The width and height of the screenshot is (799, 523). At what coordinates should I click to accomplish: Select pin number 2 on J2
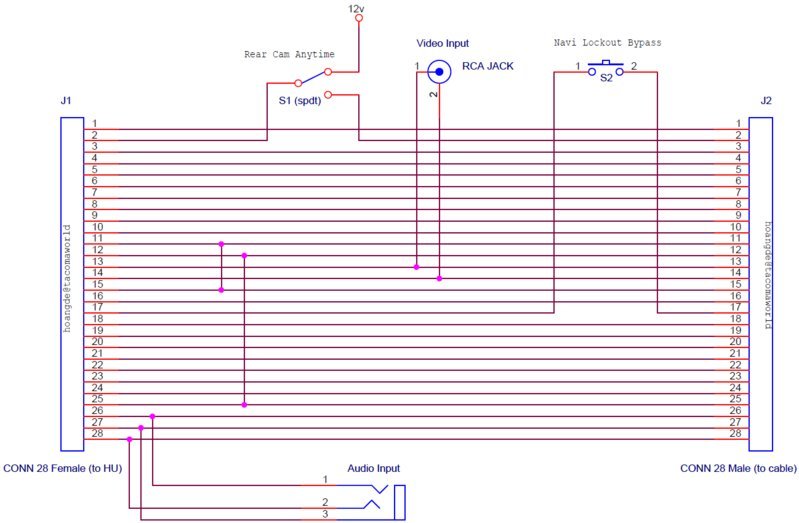coord(738,135)
